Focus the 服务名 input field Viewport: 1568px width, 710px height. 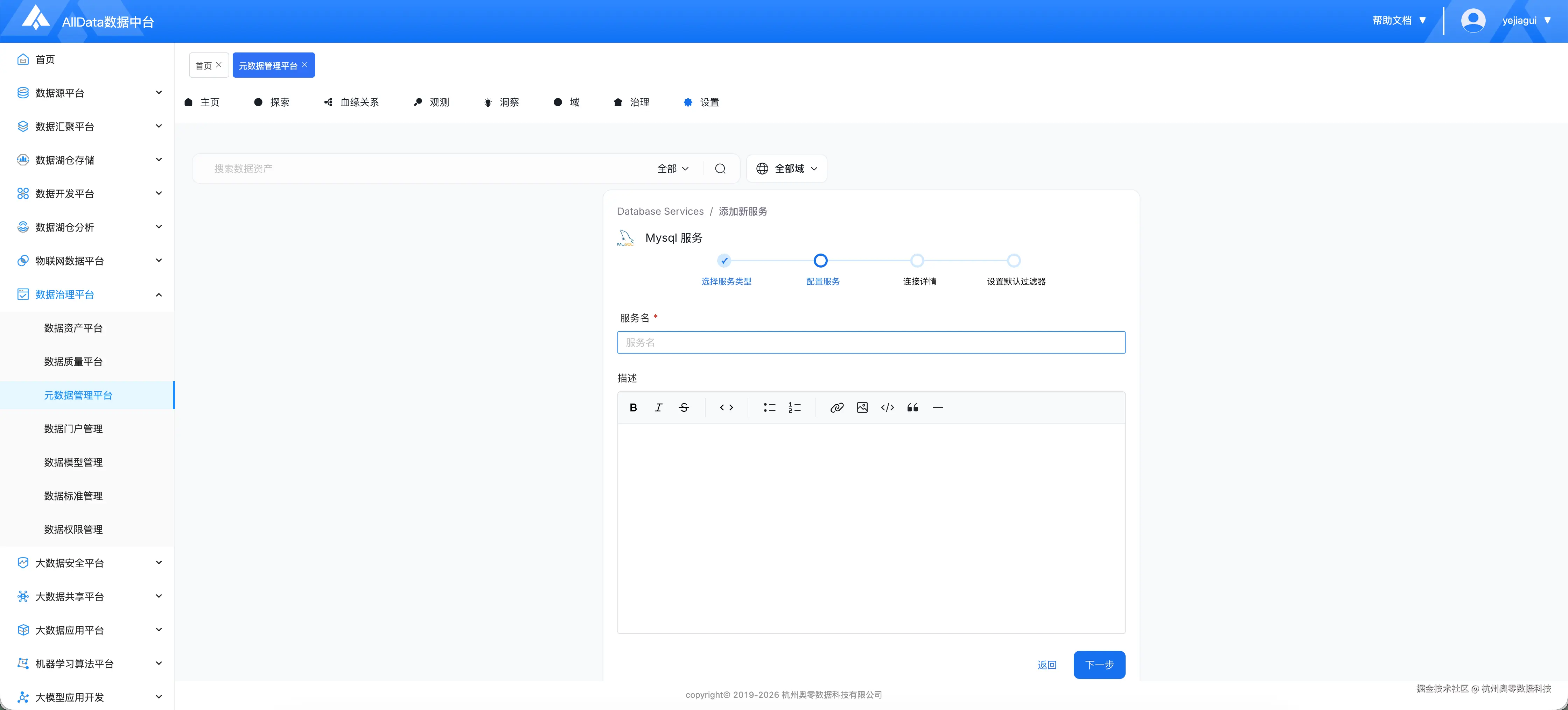871,342
